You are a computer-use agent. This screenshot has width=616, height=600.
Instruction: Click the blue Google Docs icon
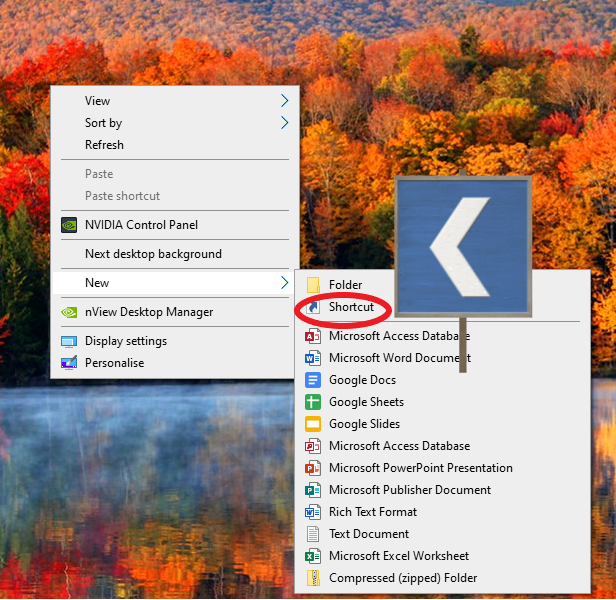tap(313, 380)
